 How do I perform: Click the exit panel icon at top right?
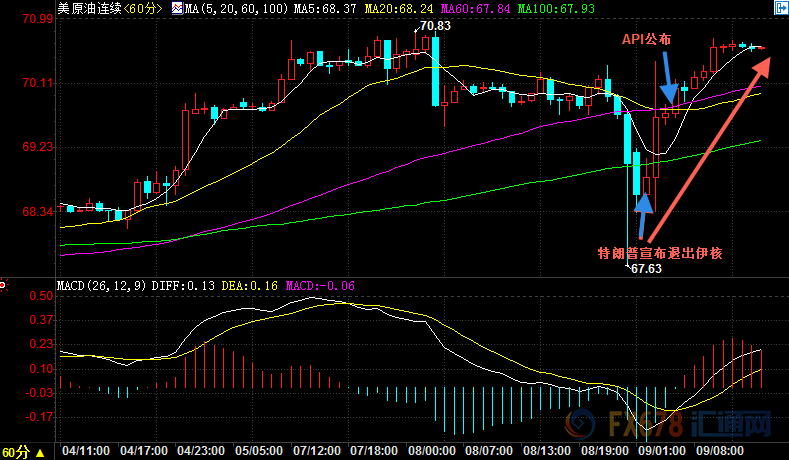pyautogui.click(x=781, y=8)
